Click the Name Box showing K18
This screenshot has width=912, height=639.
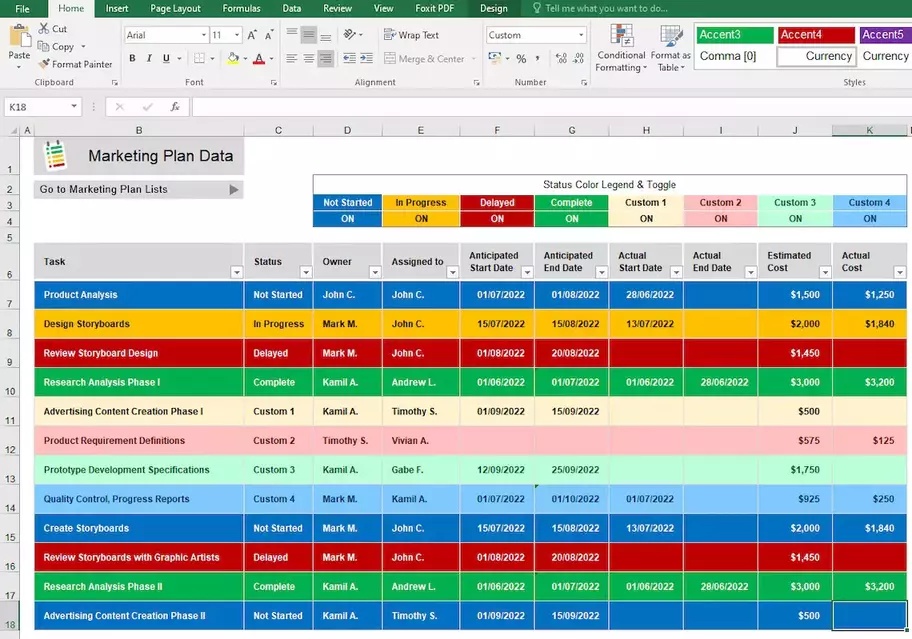[x=36, y=107]
